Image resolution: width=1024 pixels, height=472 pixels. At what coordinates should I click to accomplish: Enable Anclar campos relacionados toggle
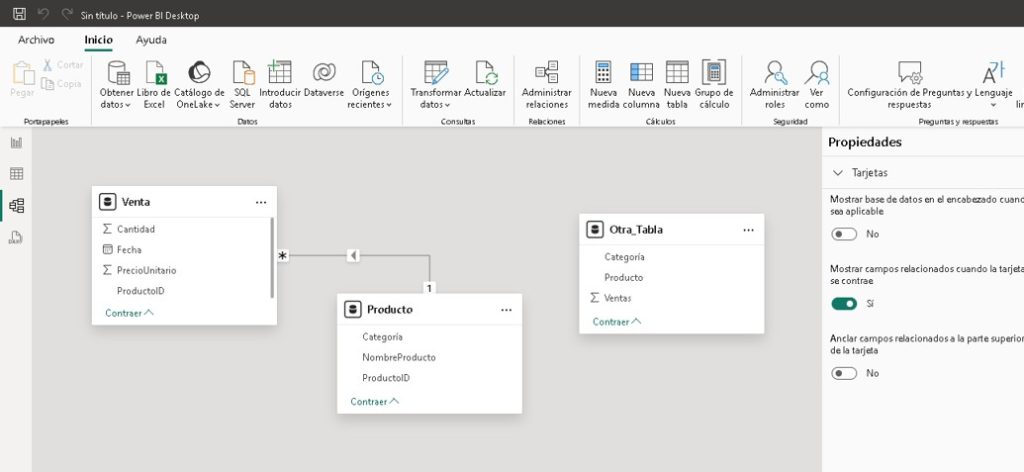point(844,373)
